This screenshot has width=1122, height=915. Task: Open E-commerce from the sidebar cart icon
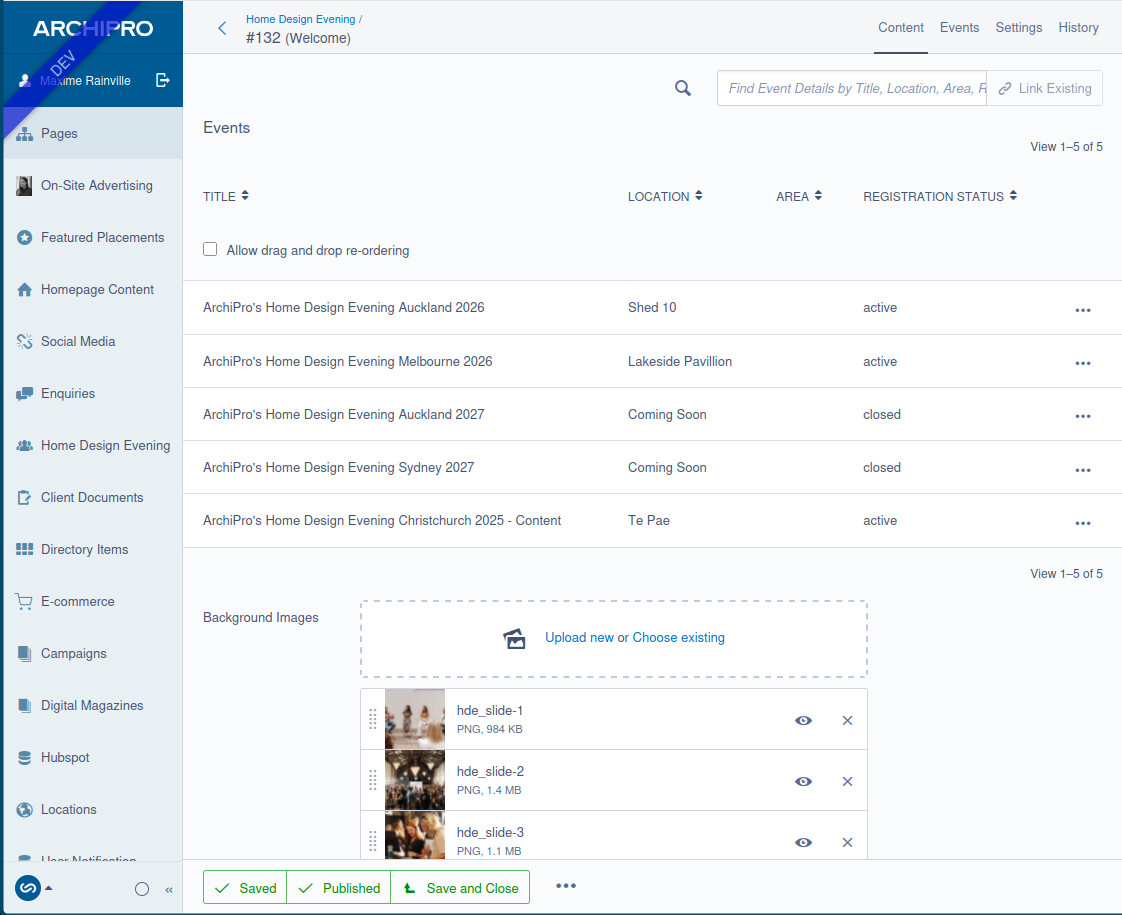tap(25, 602)
